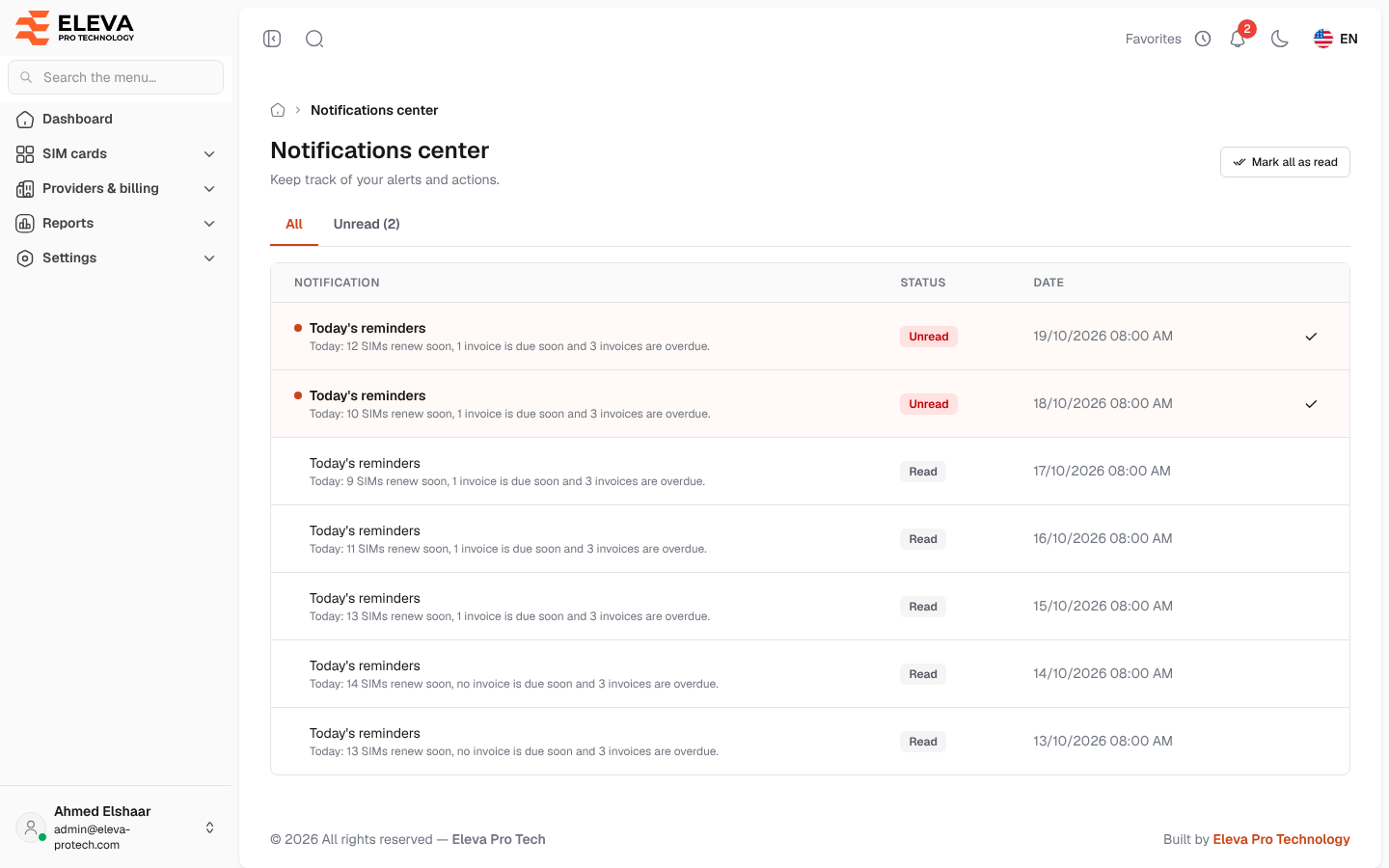Open the 17/10/2026 reminder notification row

tap(810, 472)
